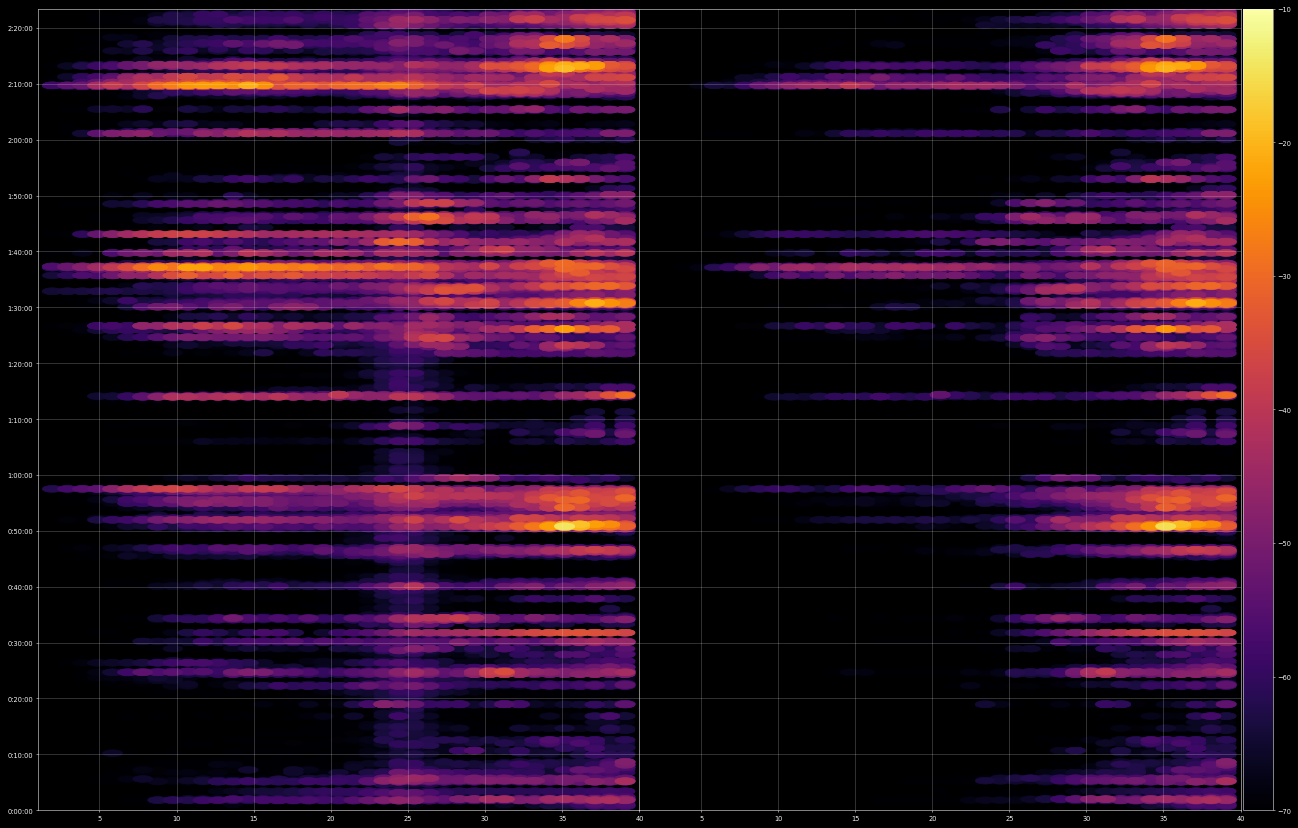This screenshot has width=1298, height=828.
Task: Click x-axis label 40 of left heatmap
Action: 639,819
